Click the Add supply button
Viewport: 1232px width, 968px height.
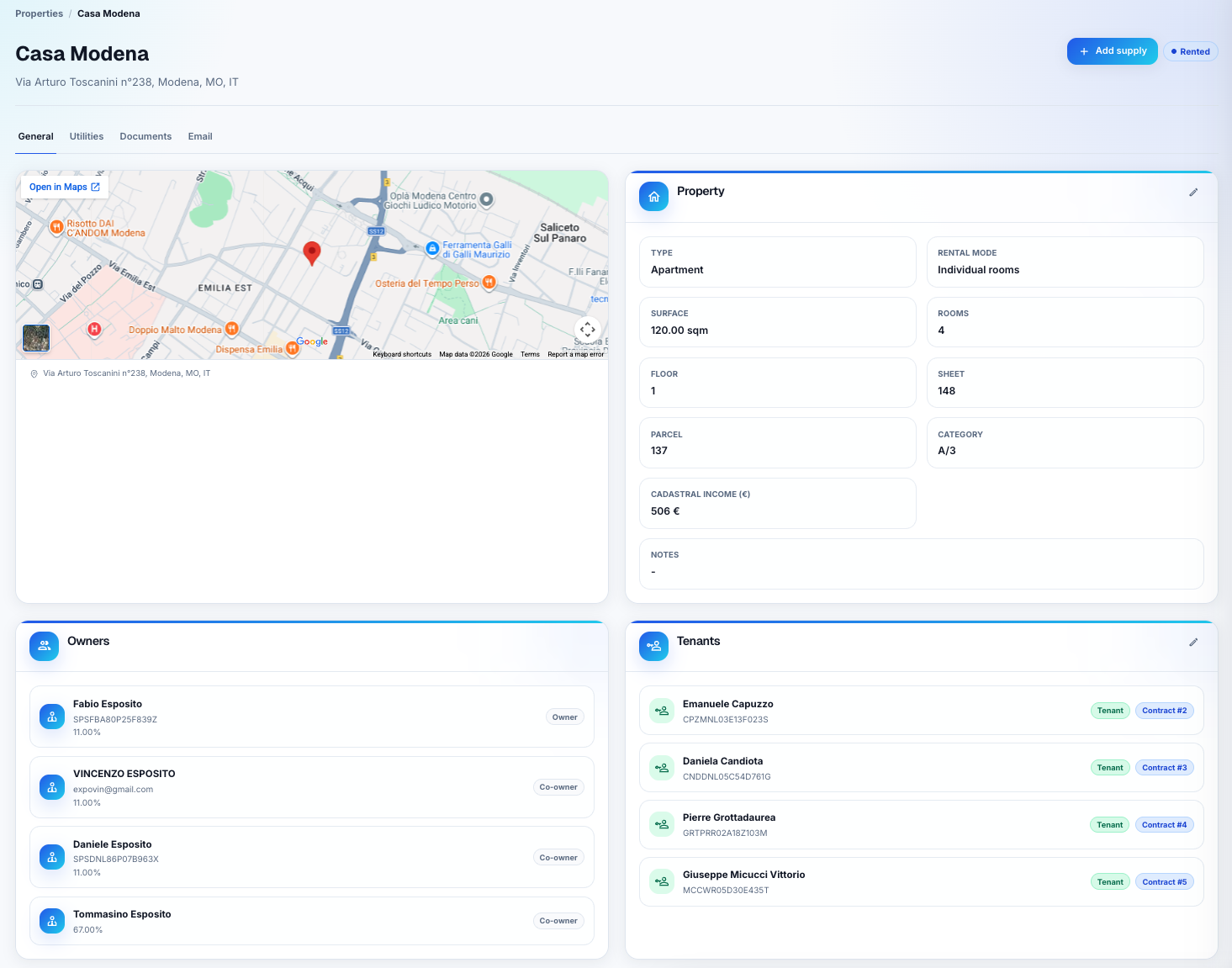(1113, 51)
